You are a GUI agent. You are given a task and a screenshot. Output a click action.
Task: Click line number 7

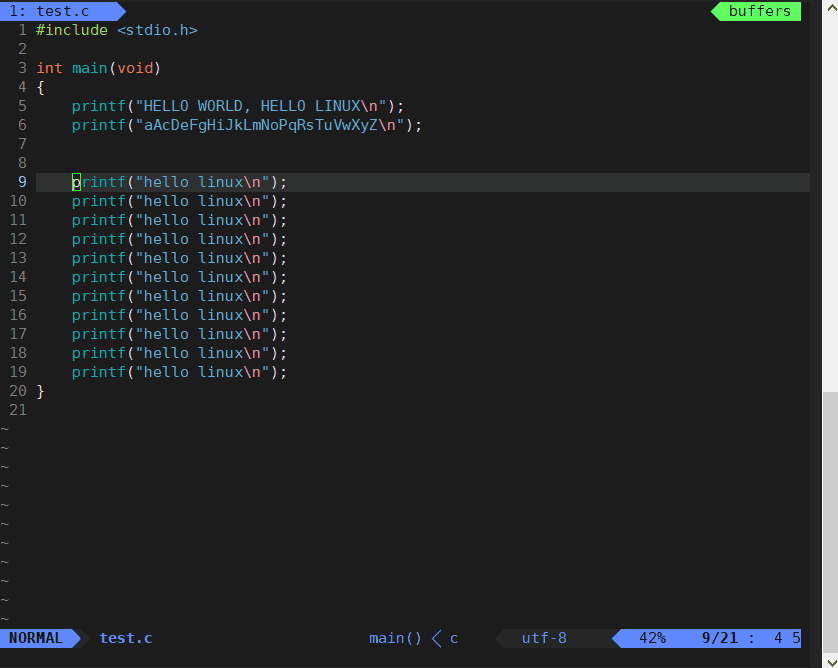tap(22, 144)
